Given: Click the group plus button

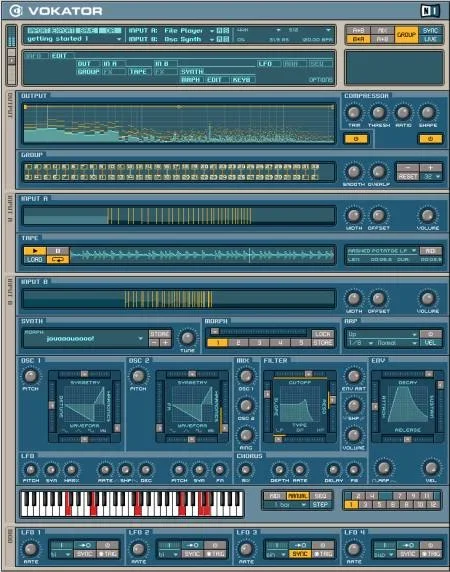Looking at the screenshot, I should click(x=431, y=168).
